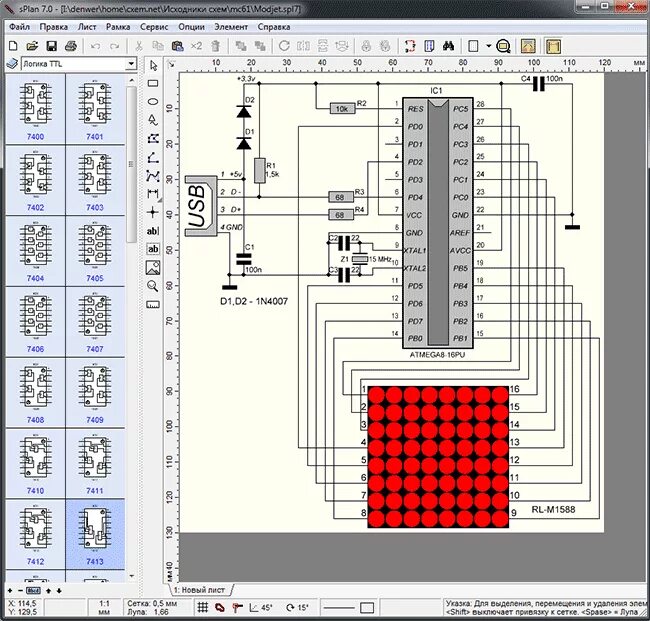Duplicate selection with the x2 icon
650x621 pixels.
point(196,46)
